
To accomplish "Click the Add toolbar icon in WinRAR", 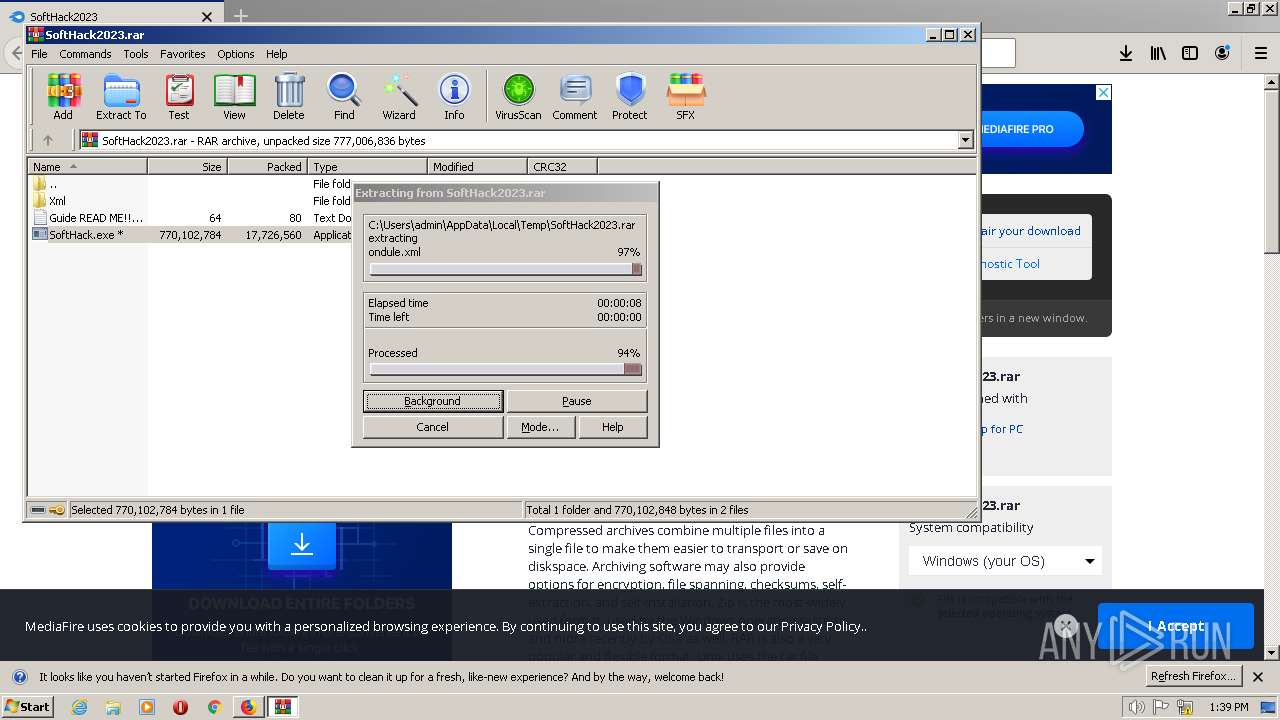I will [63, 97].
